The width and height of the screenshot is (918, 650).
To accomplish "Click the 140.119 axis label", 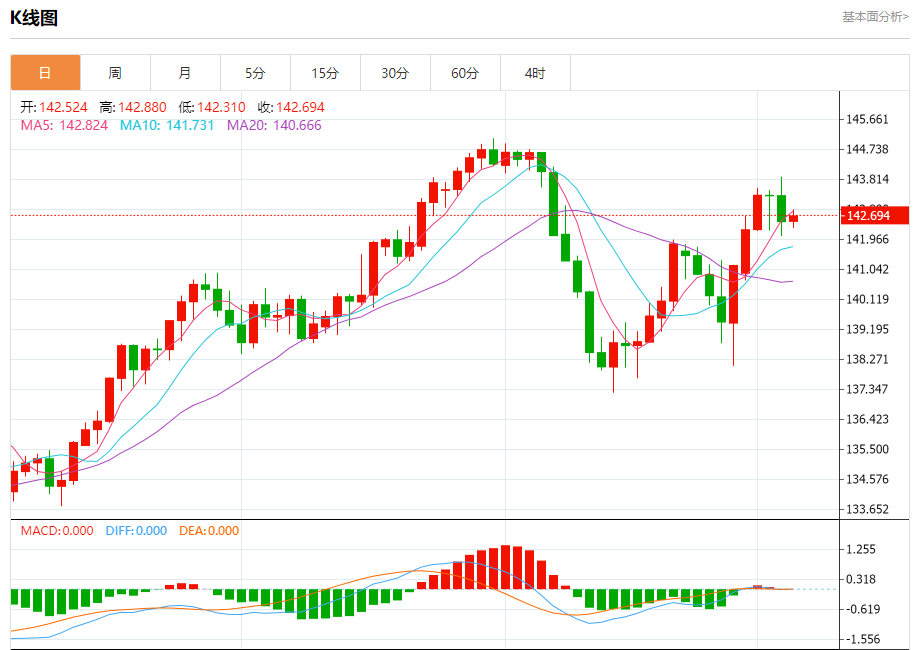I will coord(867,299).
